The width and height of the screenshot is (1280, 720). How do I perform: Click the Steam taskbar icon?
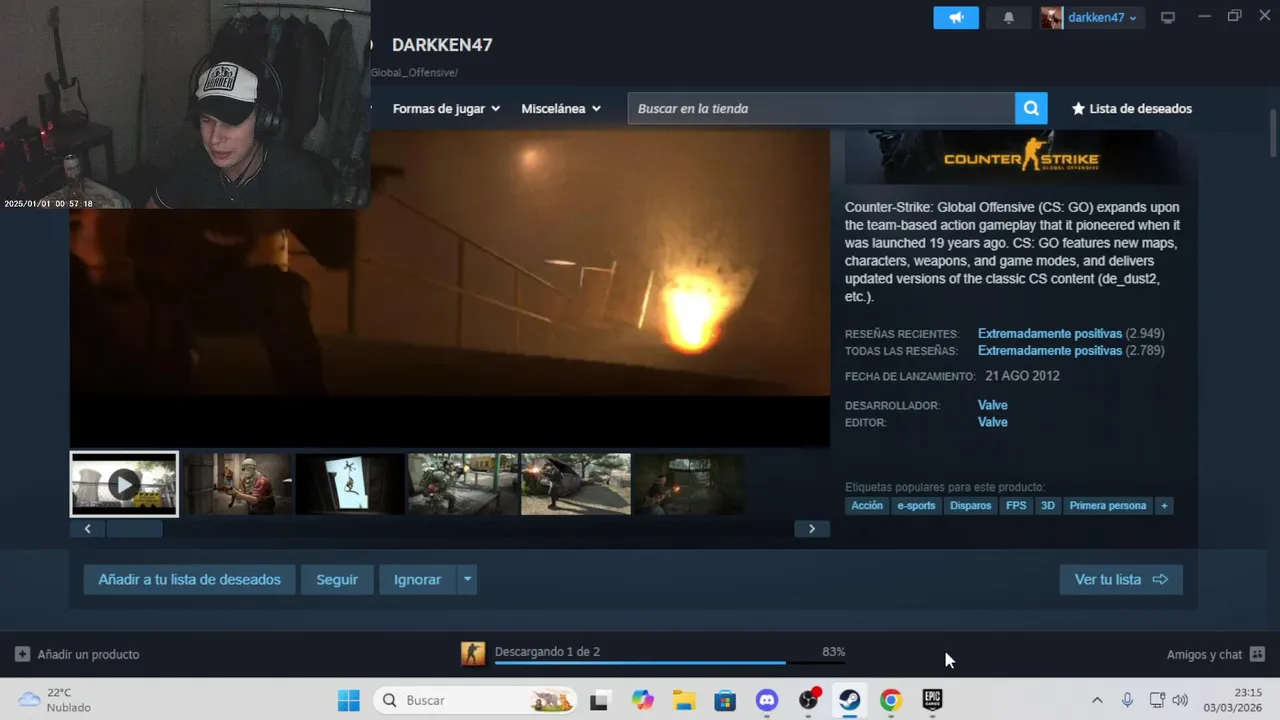(x=849, y=700)
